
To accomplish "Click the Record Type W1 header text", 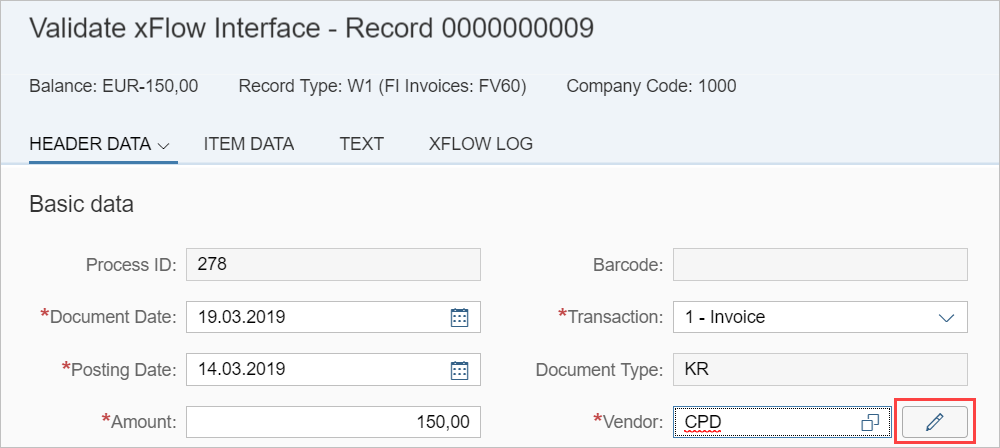I will pyautogui.click(x=382, y=86).
